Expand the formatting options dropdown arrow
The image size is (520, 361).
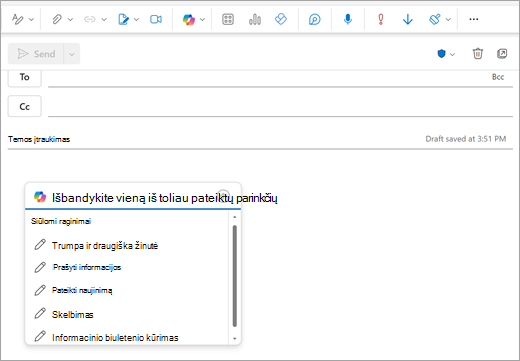coord(31,19)
